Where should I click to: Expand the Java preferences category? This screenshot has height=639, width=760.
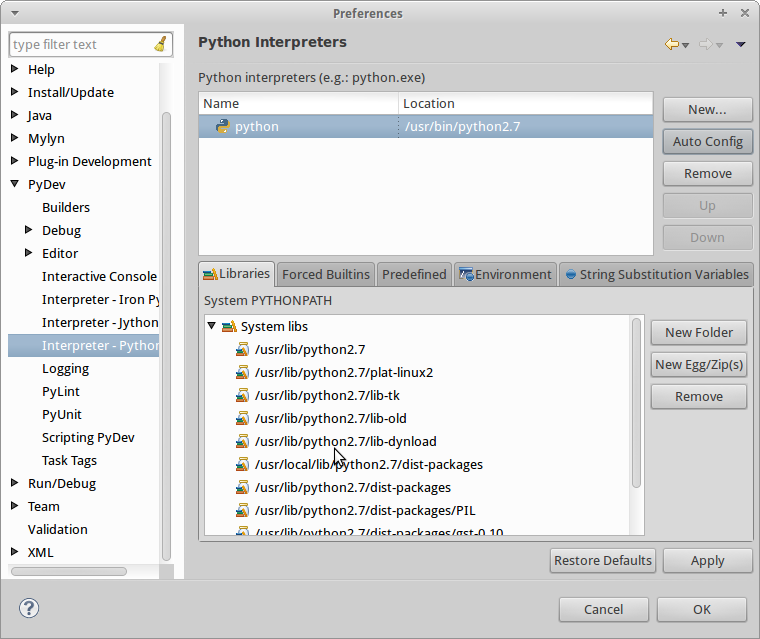[x=15, y=115]
